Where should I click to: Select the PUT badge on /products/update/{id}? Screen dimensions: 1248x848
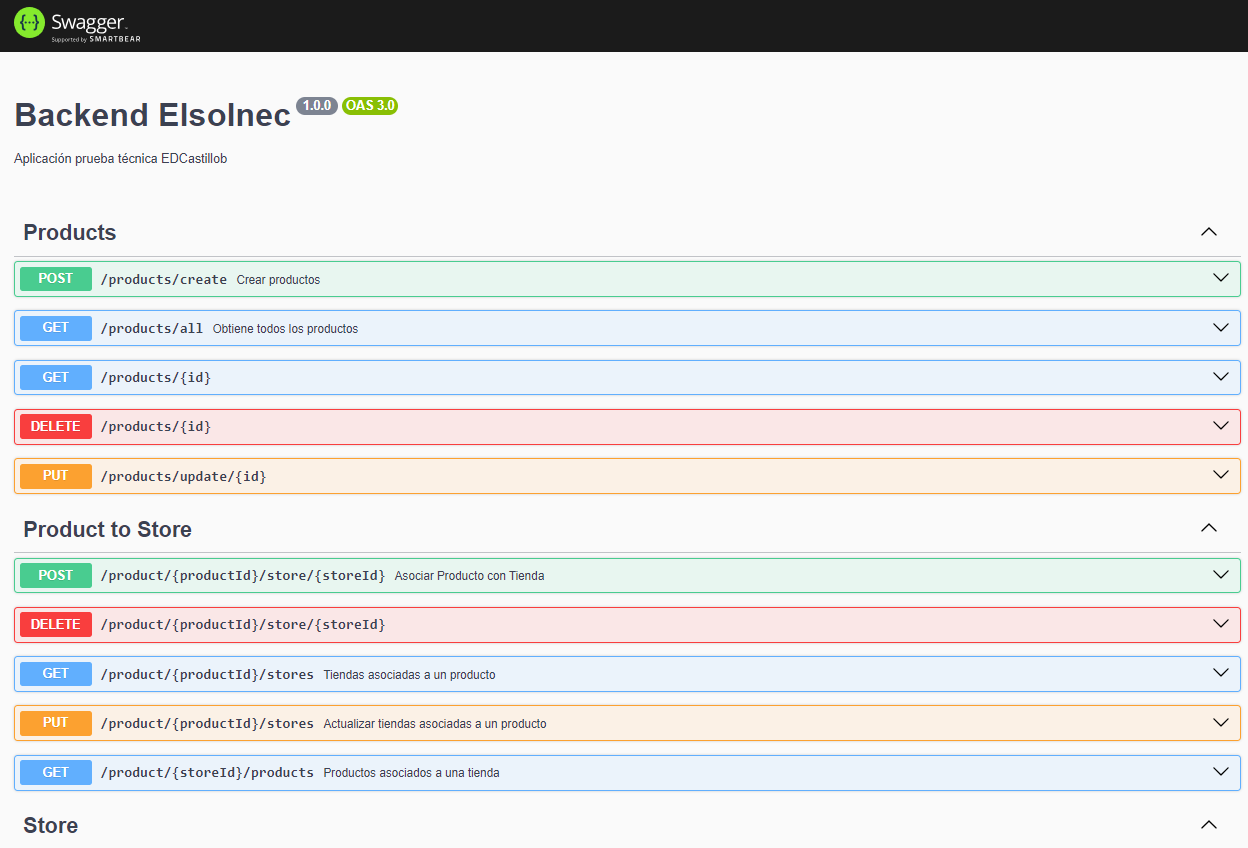coord(55,476)
